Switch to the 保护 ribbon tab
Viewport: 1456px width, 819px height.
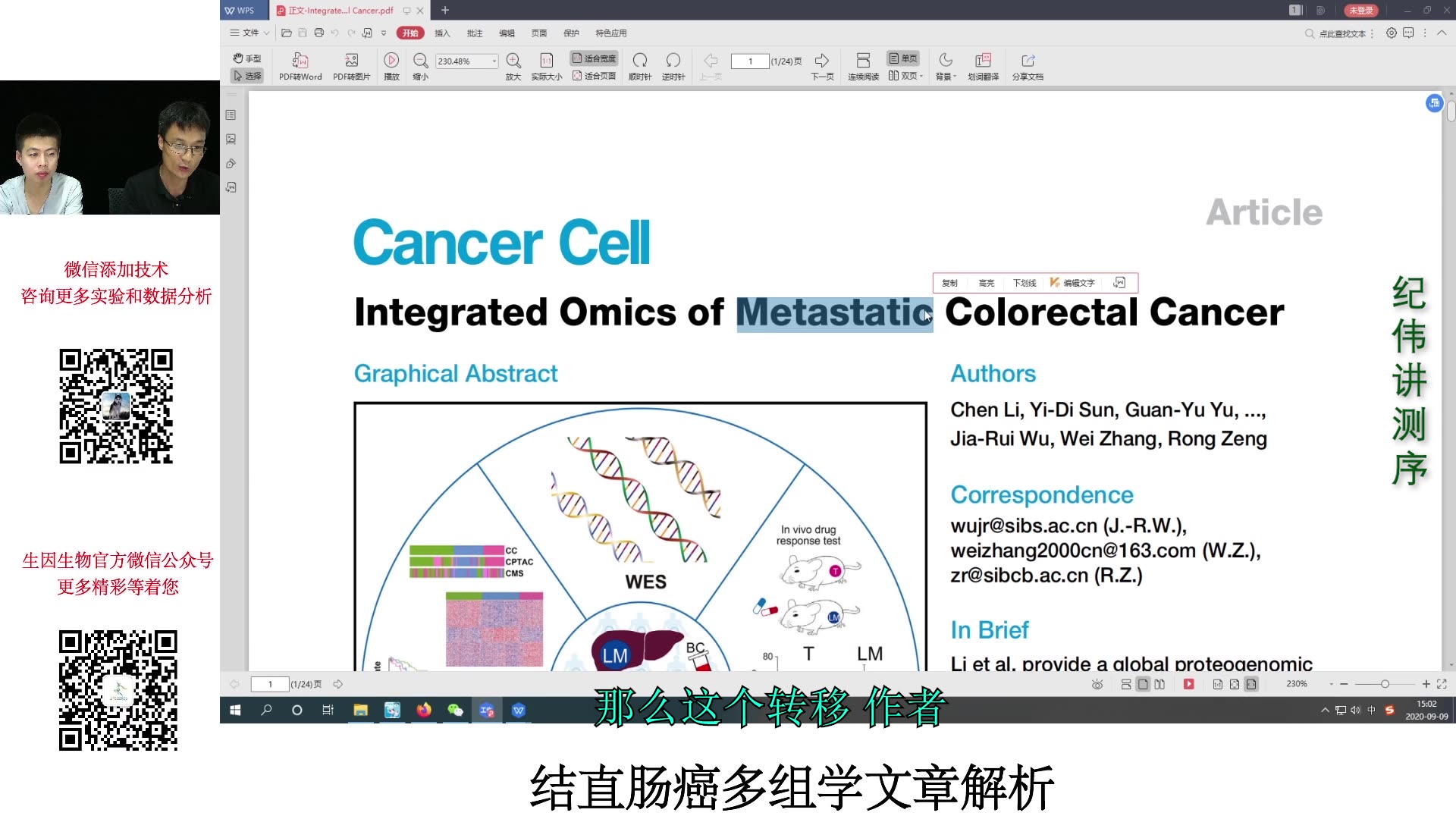tap(571, 33)
